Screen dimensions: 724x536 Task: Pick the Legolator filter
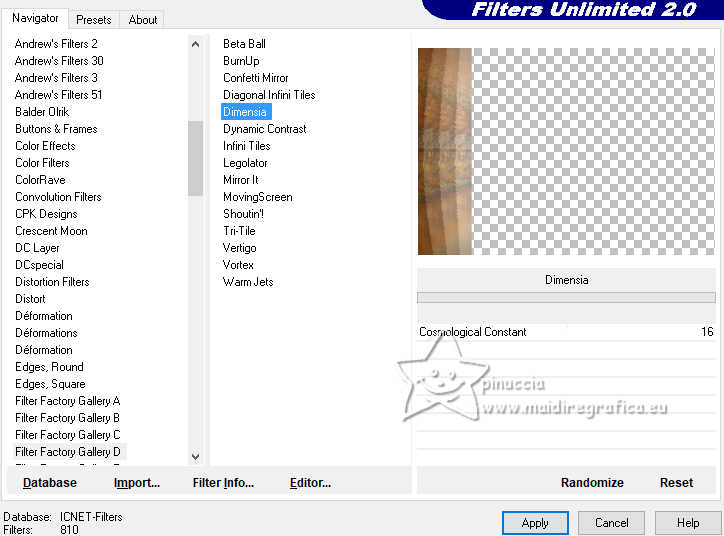pyautogui.click(x=245, y=163)
